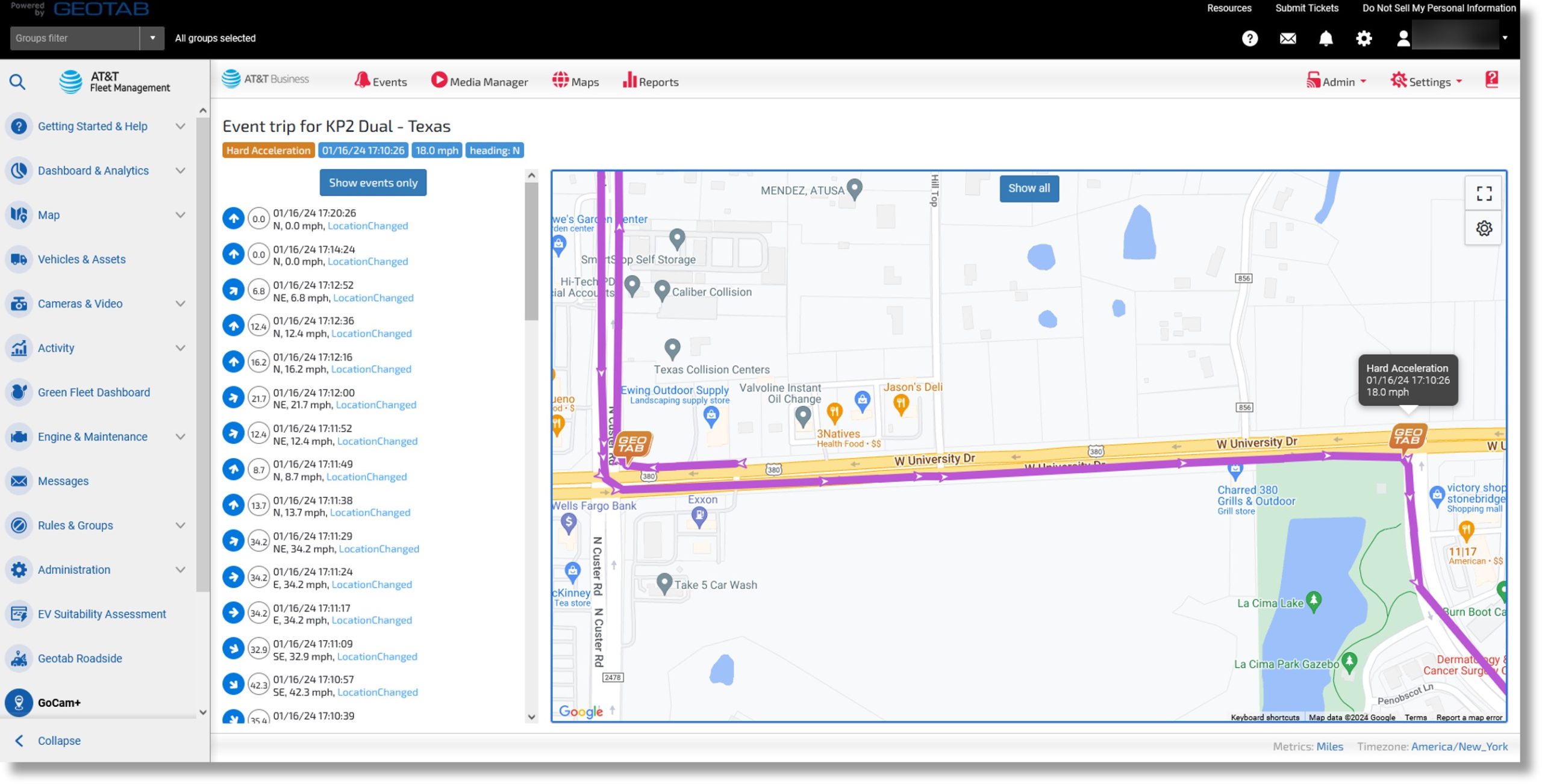Expand Getting Started & Help chevron
The image size is (1542, 784).
(180, 126)
